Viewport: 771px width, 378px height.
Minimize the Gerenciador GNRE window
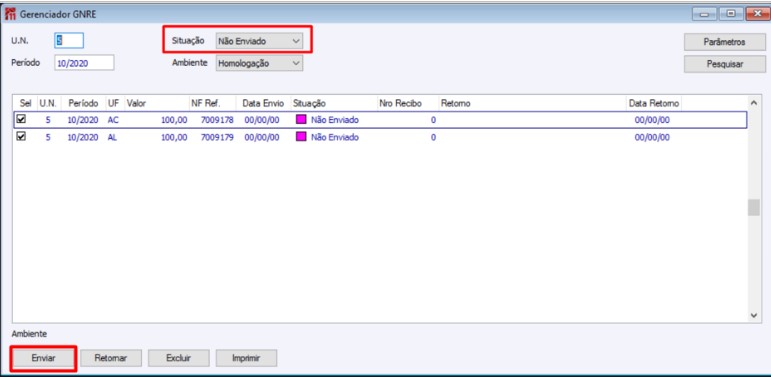point(705,14)
